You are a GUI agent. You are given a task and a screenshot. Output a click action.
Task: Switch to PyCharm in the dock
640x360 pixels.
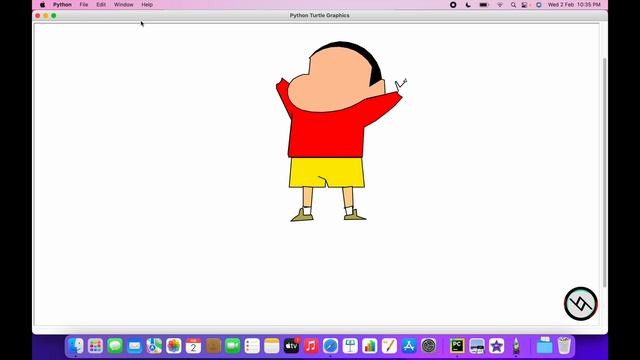tap(457, 346)
